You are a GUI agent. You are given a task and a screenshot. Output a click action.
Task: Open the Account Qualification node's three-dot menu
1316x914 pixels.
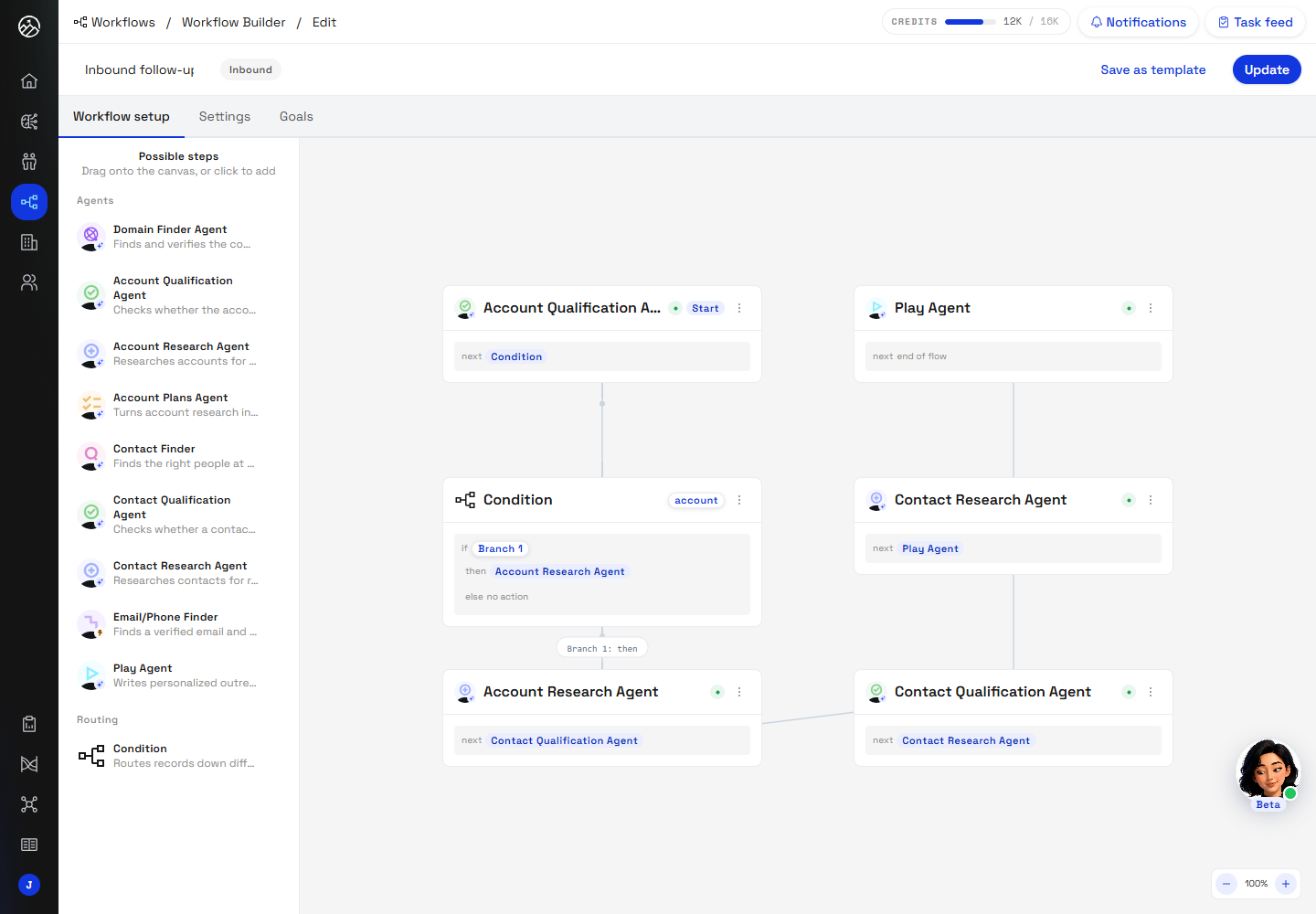(x=739, y=308)
